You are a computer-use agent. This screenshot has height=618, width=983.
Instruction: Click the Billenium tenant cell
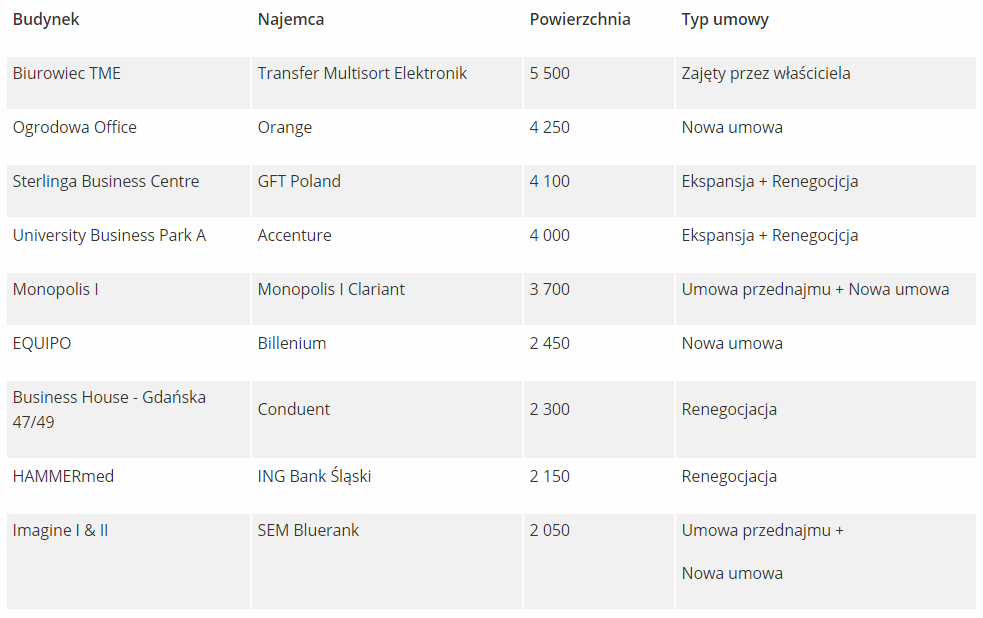[292, 343]
